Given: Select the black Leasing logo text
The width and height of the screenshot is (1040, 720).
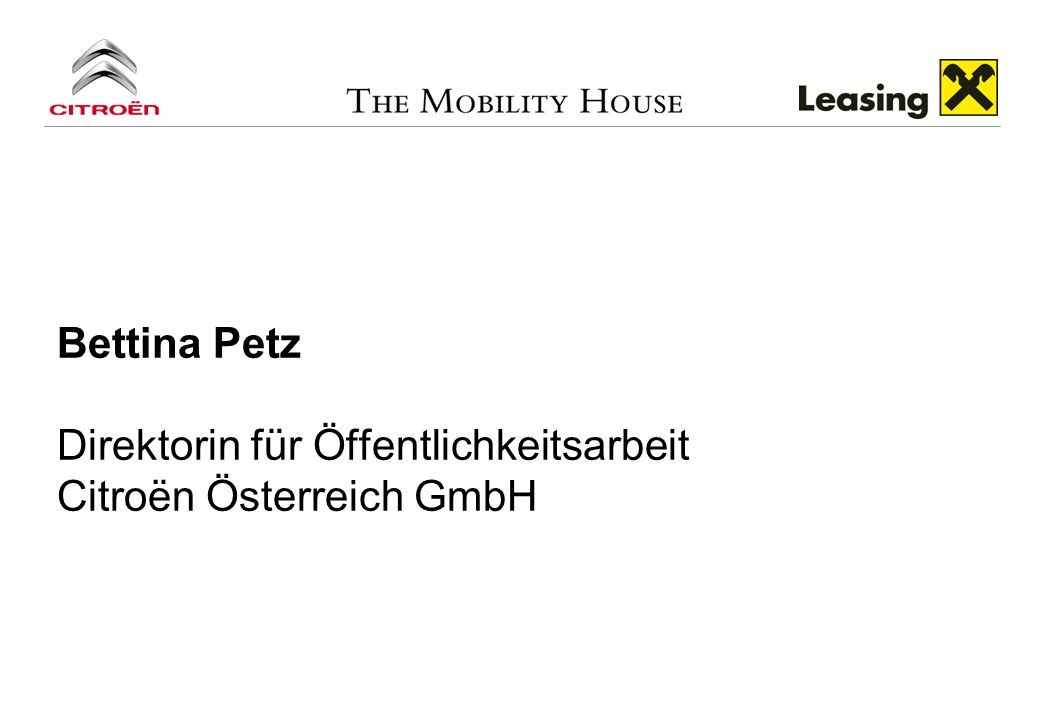Looking at the screenshot, I should 862,100.
